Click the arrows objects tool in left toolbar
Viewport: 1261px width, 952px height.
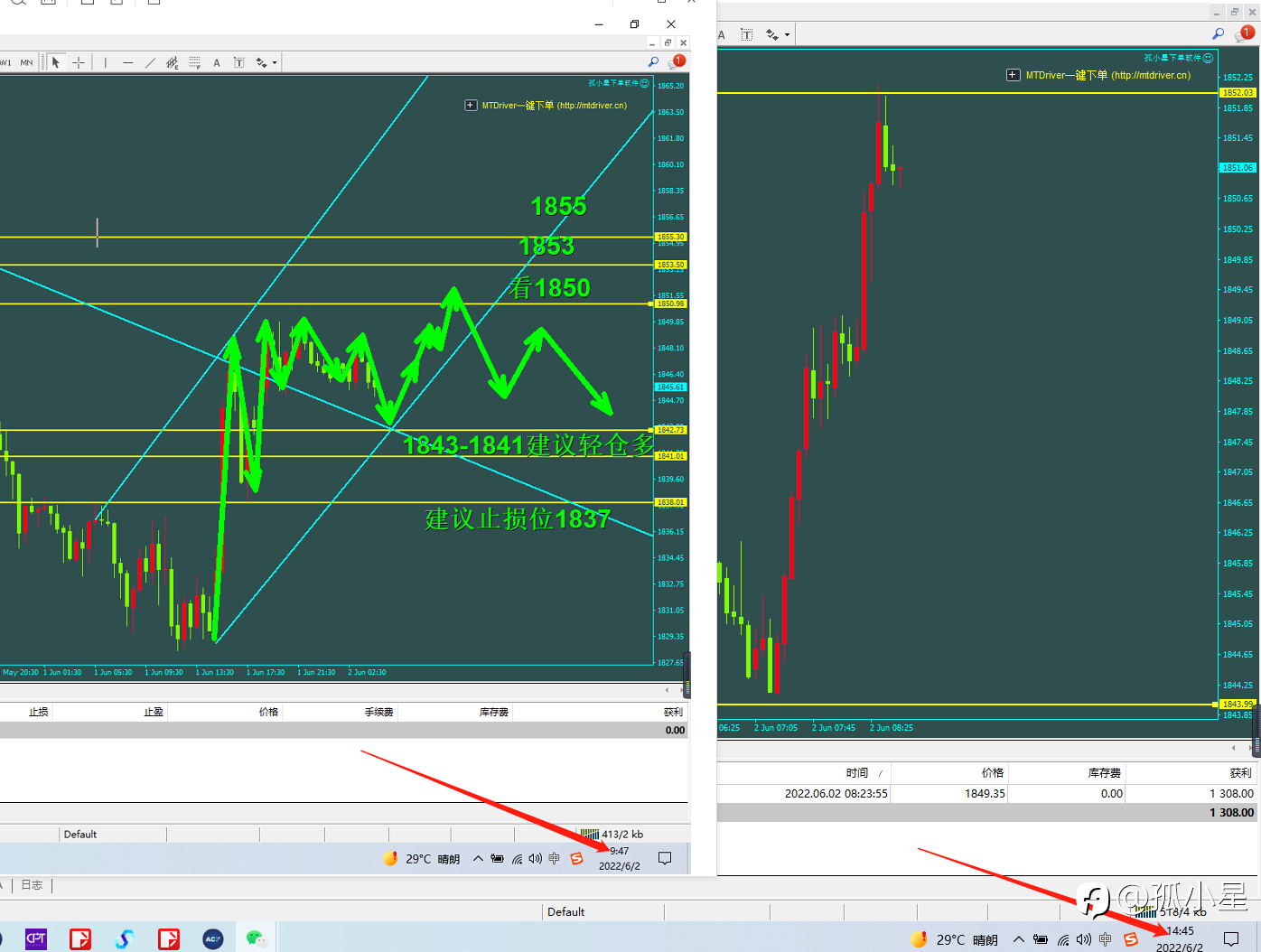(261, 62)
